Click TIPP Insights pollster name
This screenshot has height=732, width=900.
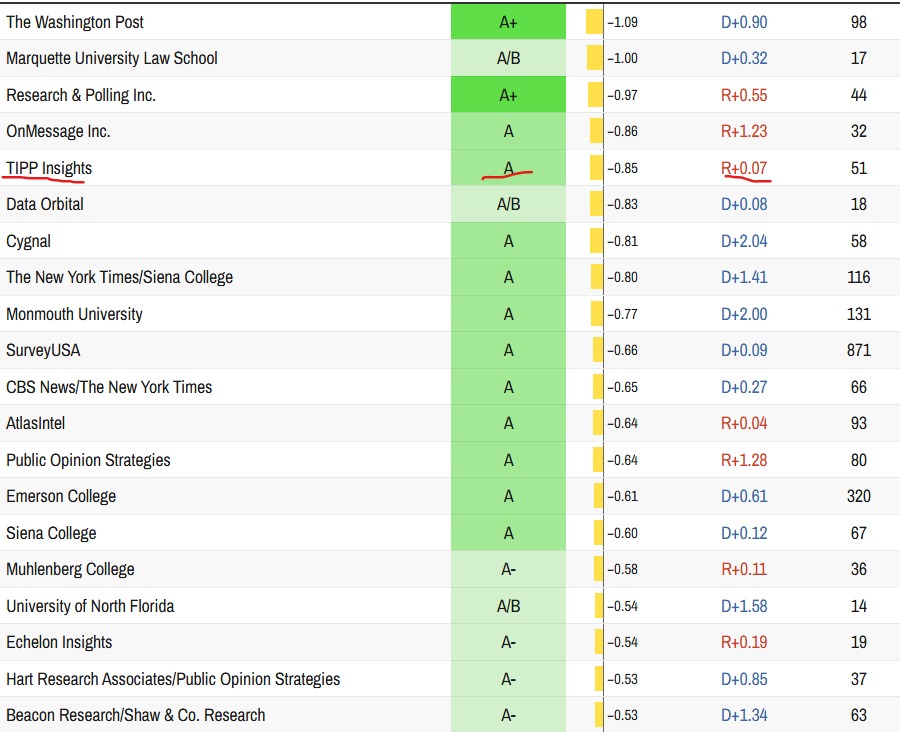(x=49, y=168)
